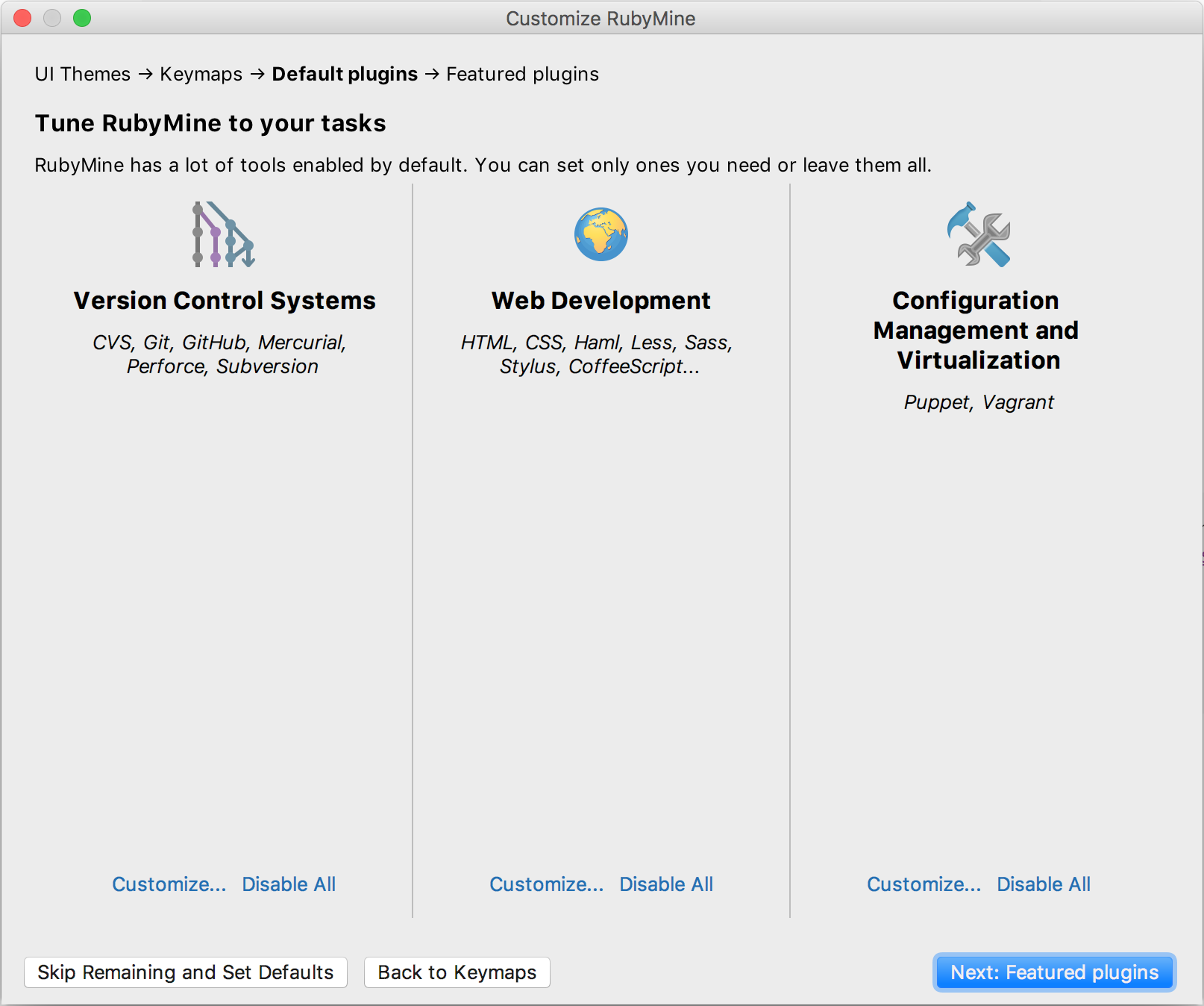
Task: Disable All Web Development plugins
Action: (x=666, y=884)
